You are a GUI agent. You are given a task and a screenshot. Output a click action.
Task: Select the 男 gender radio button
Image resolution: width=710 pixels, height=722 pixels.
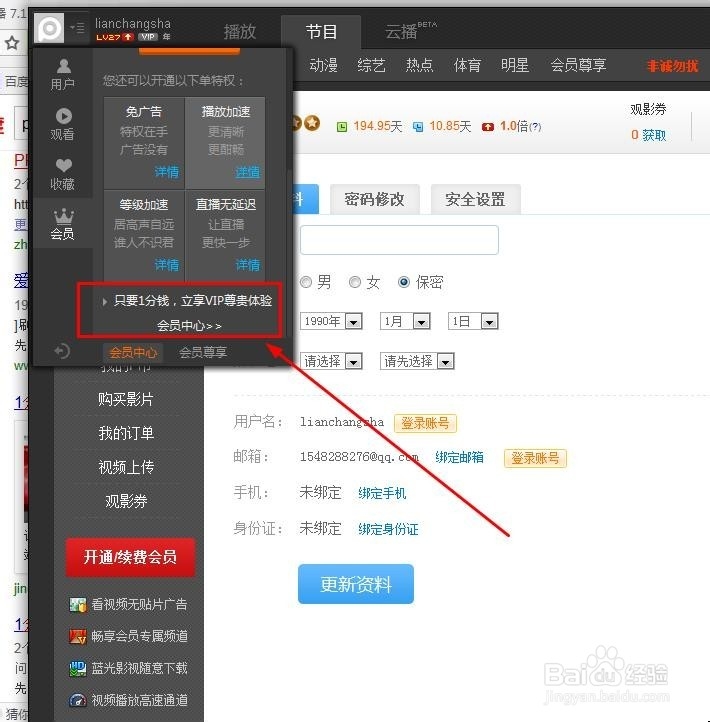[306, 282]
